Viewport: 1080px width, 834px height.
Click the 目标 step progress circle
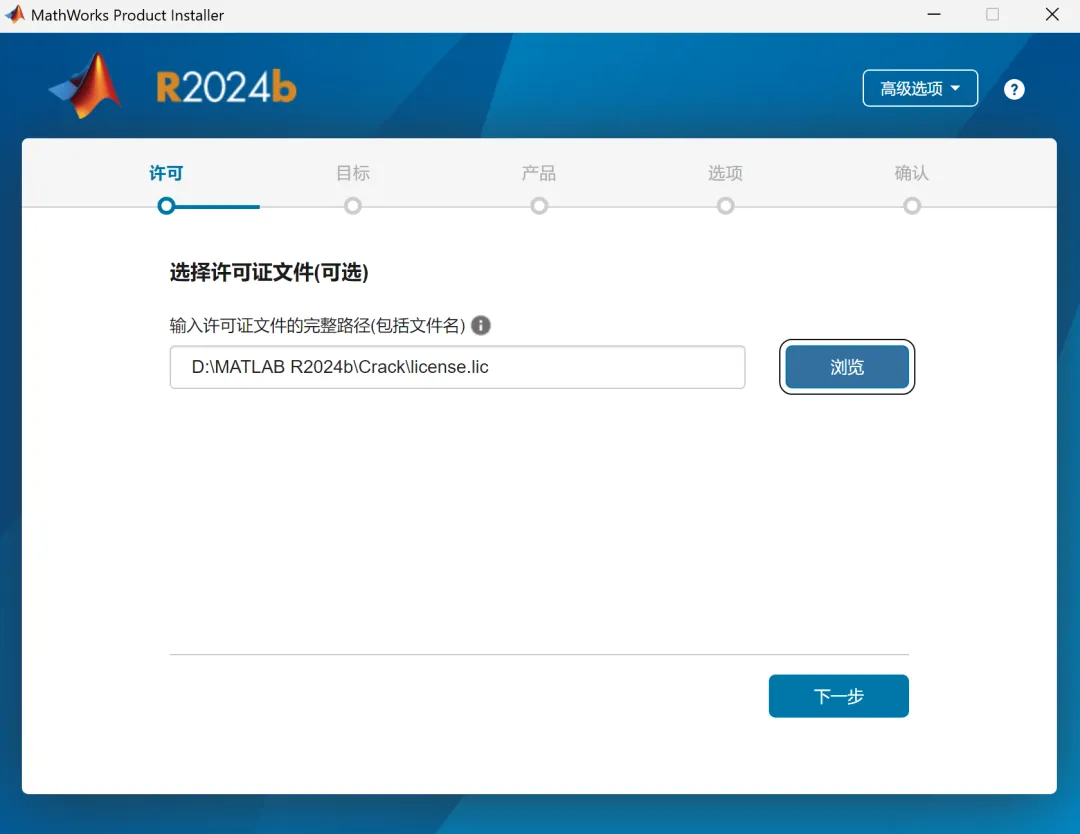click(x=353, y=206)
